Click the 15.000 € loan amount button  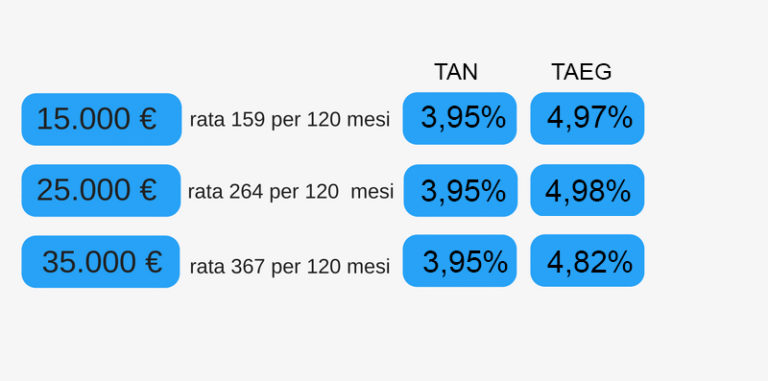(101, 119)
